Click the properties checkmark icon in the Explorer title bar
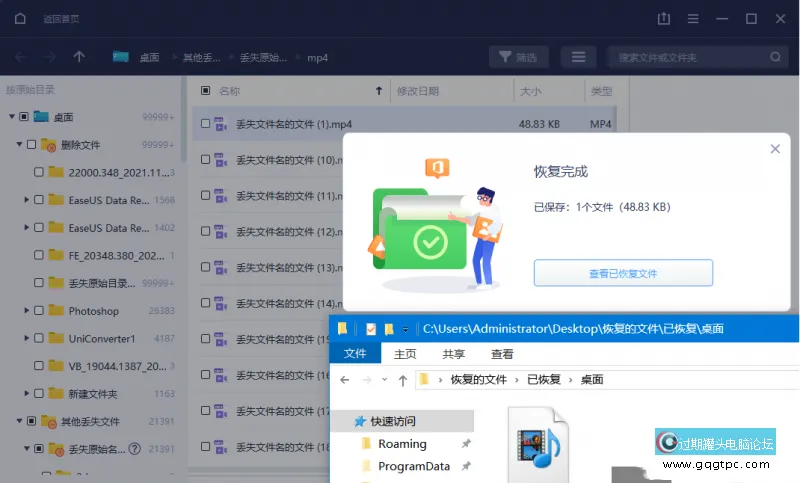The image size is (800, 483). 371,329
